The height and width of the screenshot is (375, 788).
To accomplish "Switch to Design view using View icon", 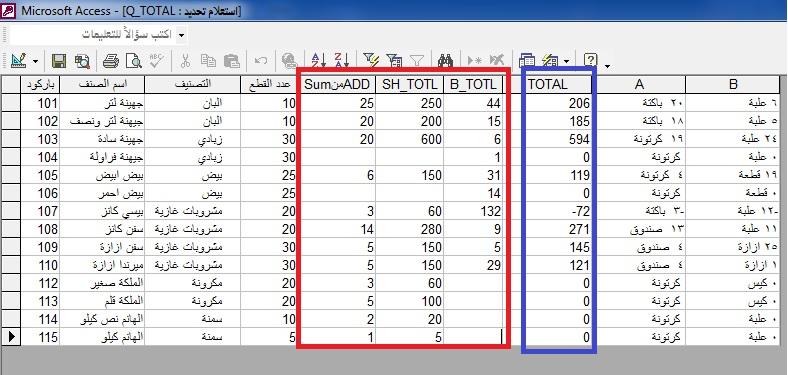I will [18, 61].
